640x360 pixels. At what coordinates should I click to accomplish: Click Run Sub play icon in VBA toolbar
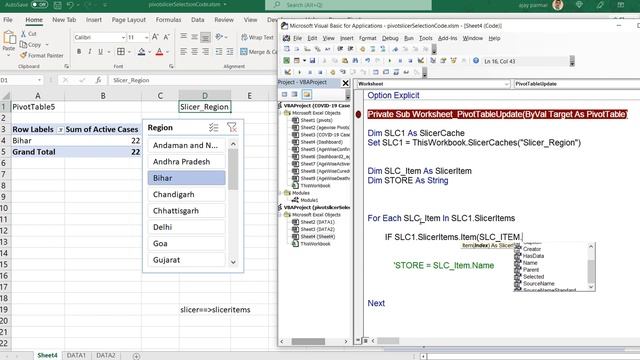pos(389,61)
